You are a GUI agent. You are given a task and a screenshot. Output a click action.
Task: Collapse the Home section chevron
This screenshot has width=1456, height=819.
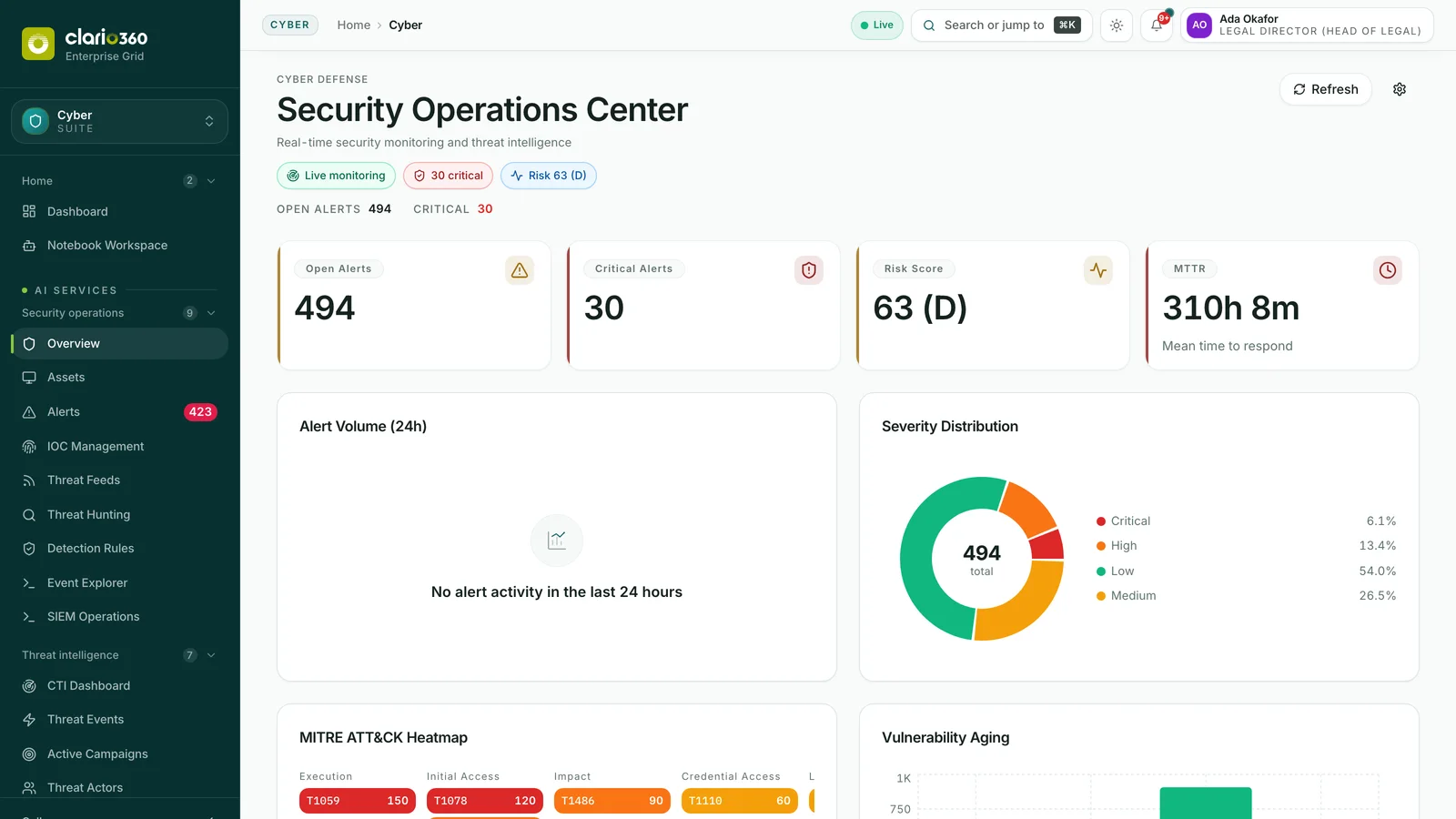pyautogui.click(x=211, y=181)
